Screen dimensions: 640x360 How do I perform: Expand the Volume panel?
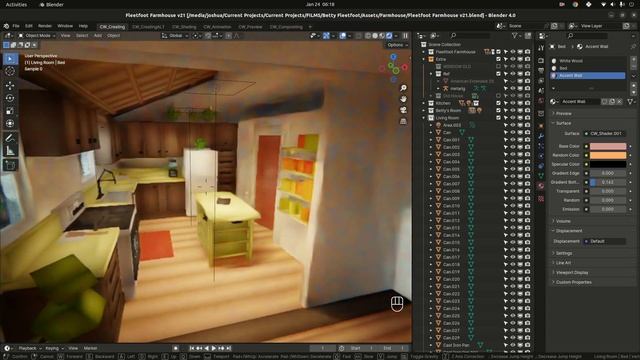[x=563, y=221]
